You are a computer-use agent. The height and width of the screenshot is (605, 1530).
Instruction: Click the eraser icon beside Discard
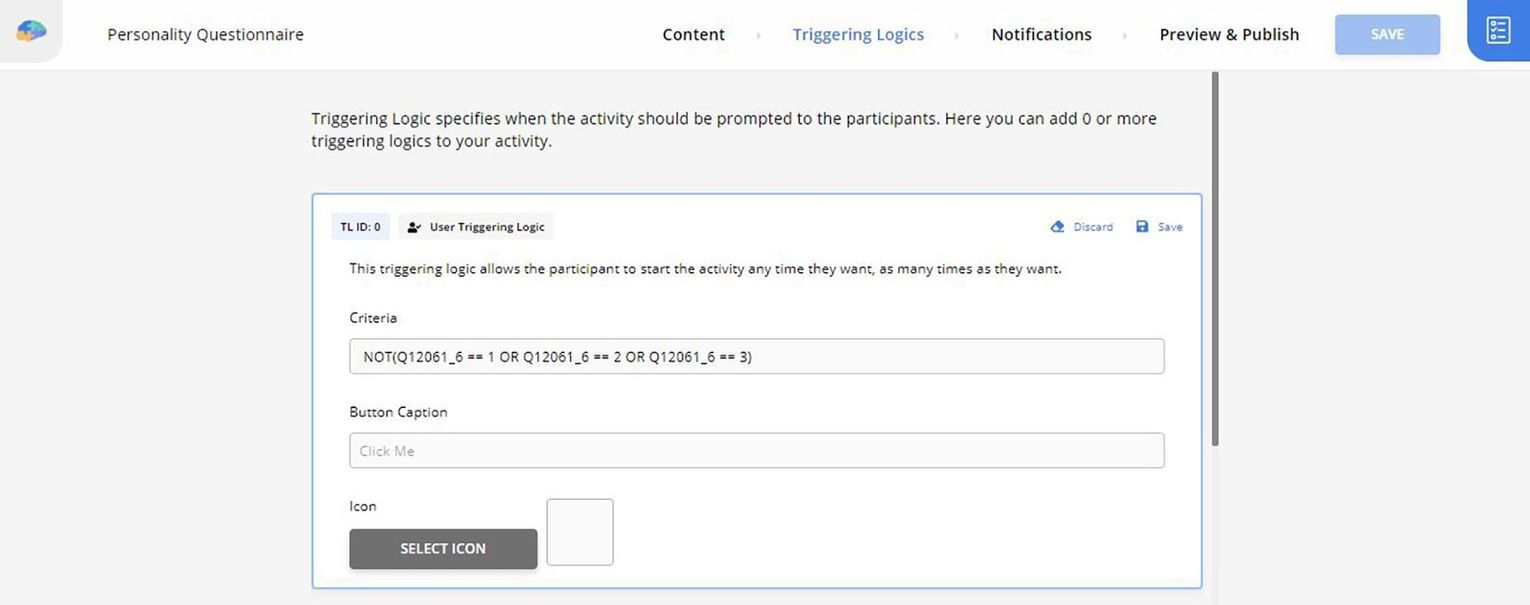pyautogui.click(x=1057, y=227)
